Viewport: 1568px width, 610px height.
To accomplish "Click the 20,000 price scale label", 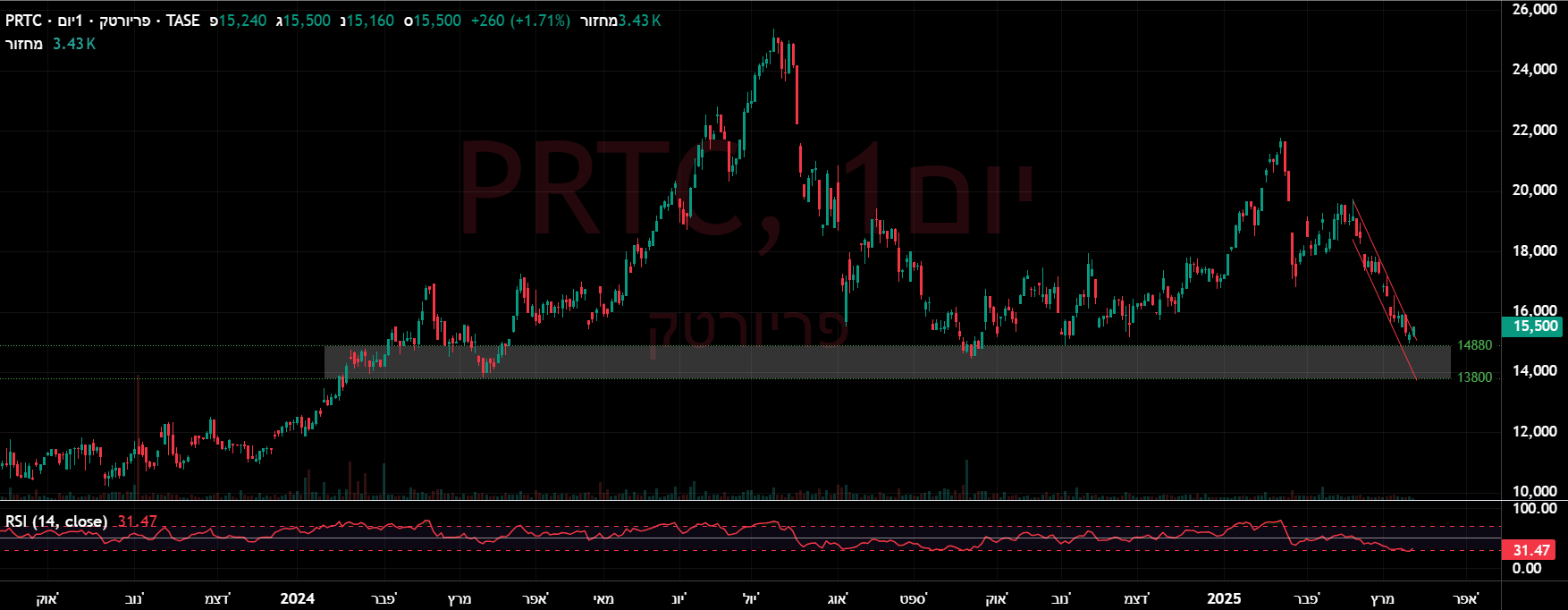I will (x=1534, y=190).
